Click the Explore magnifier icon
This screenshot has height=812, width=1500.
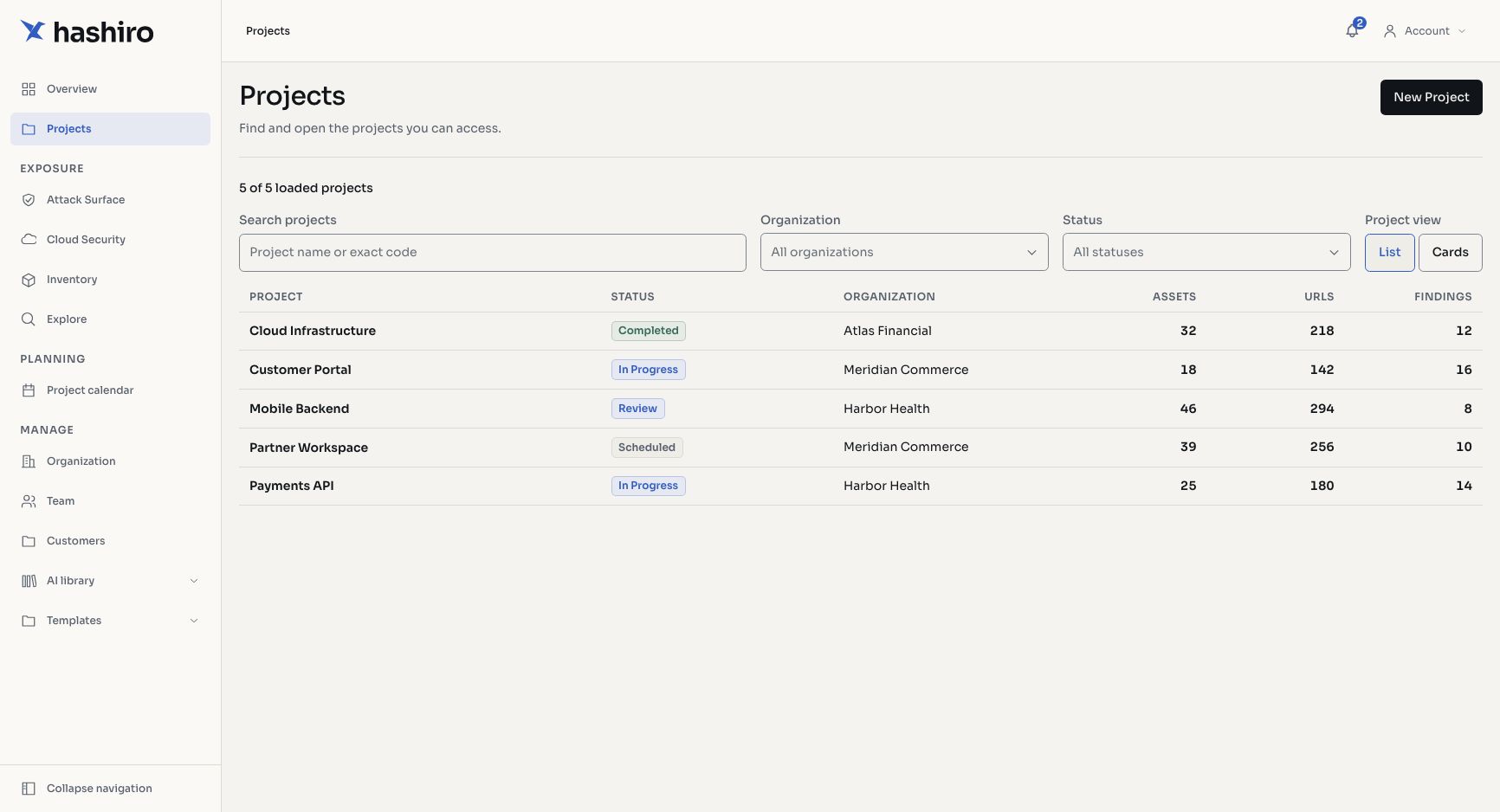(29, 319)
